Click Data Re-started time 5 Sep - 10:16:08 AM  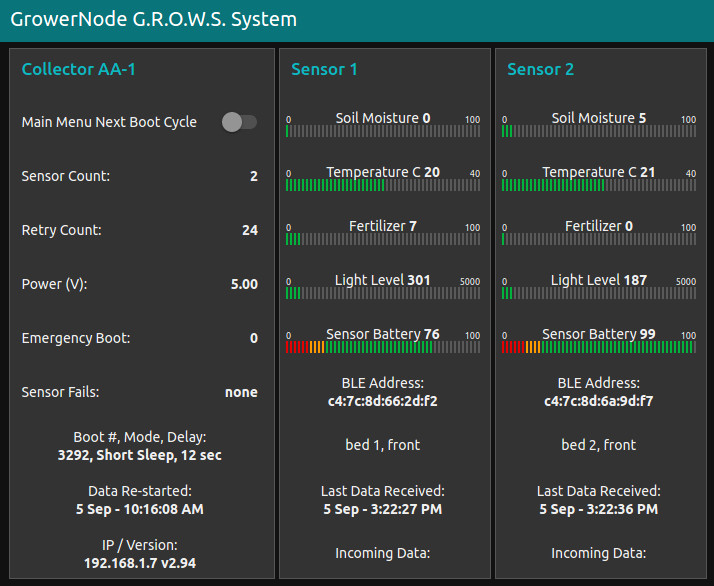coord(140,509)
